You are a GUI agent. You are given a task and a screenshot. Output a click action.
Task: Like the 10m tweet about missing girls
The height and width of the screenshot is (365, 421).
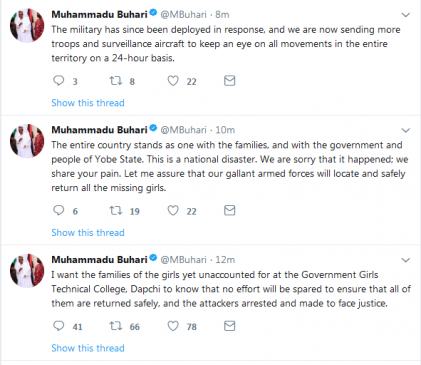point(173,210)
